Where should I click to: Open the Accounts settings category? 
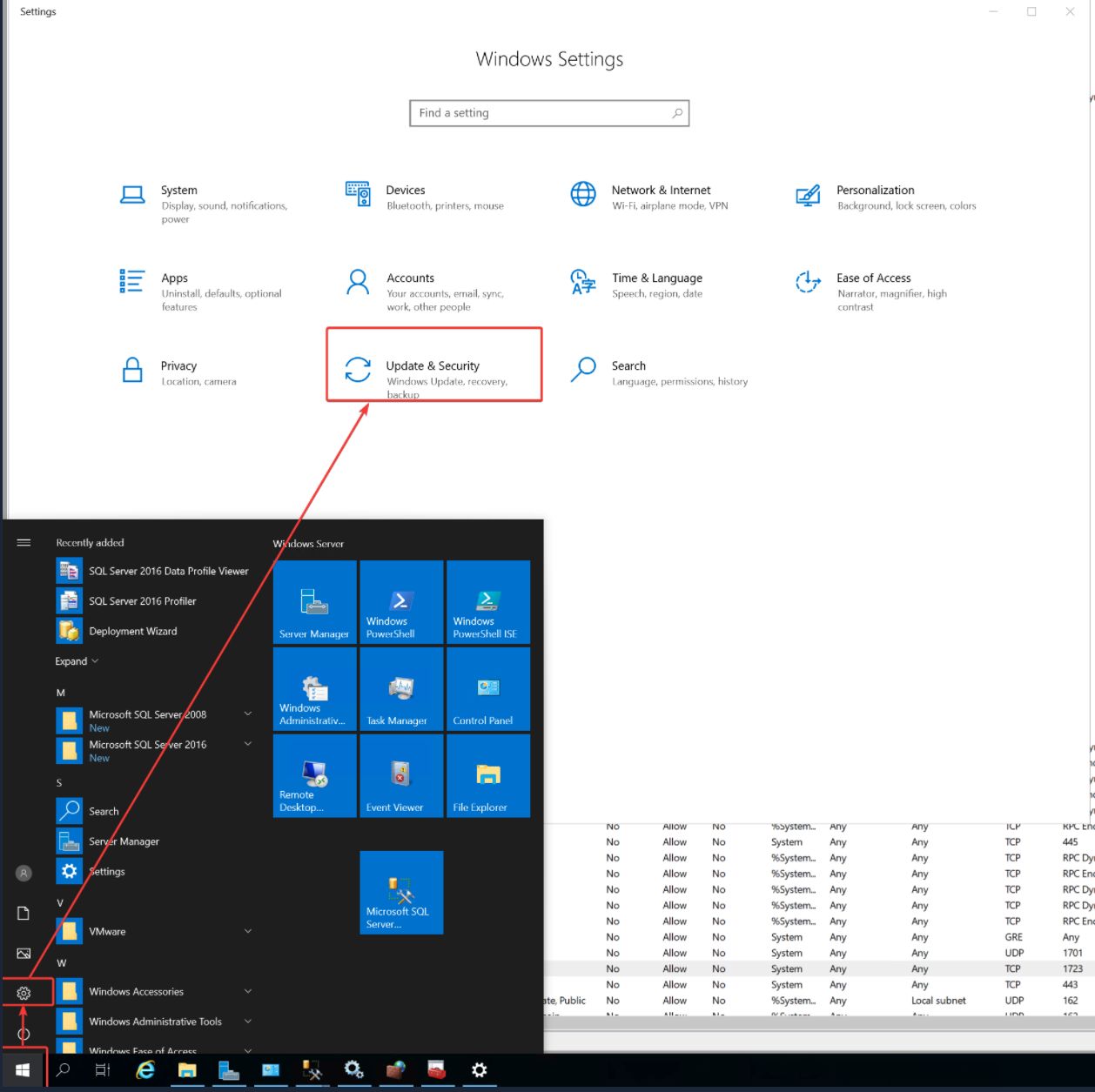click(426, 291)
